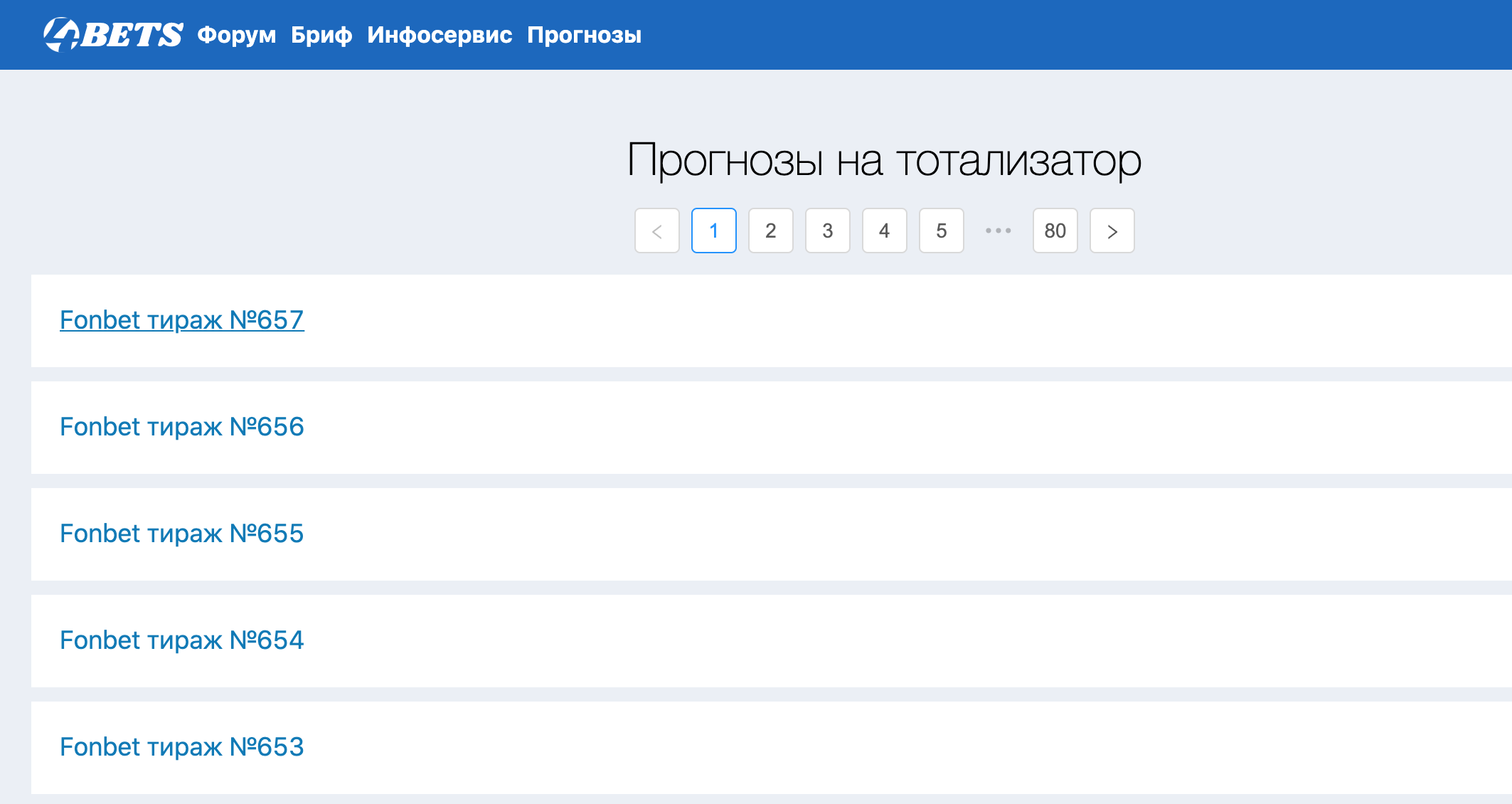
Task: Click the 4BETS logo
Action: pos(113,35)
